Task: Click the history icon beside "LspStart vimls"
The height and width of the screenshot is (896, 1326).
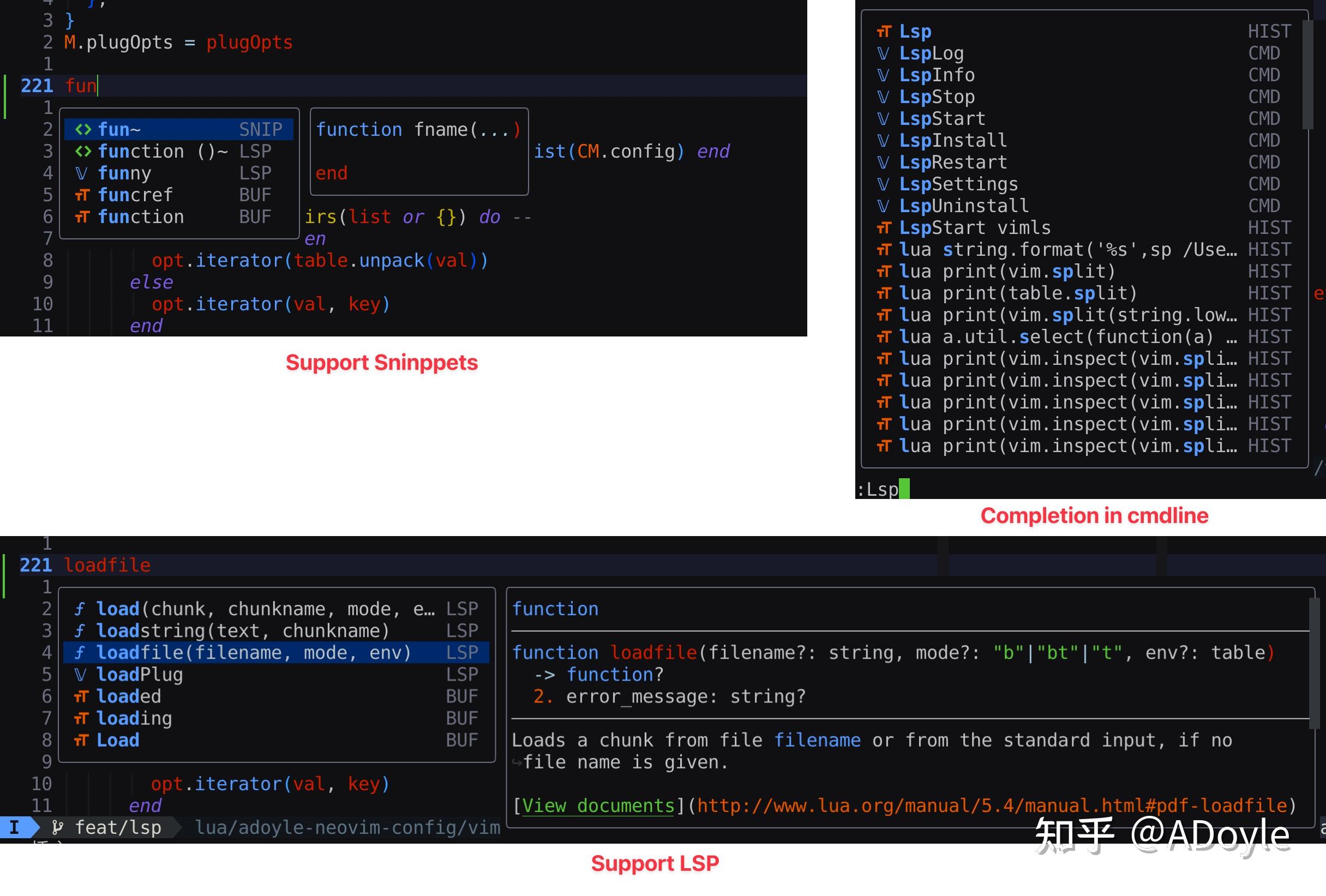Action: point(884,227)
